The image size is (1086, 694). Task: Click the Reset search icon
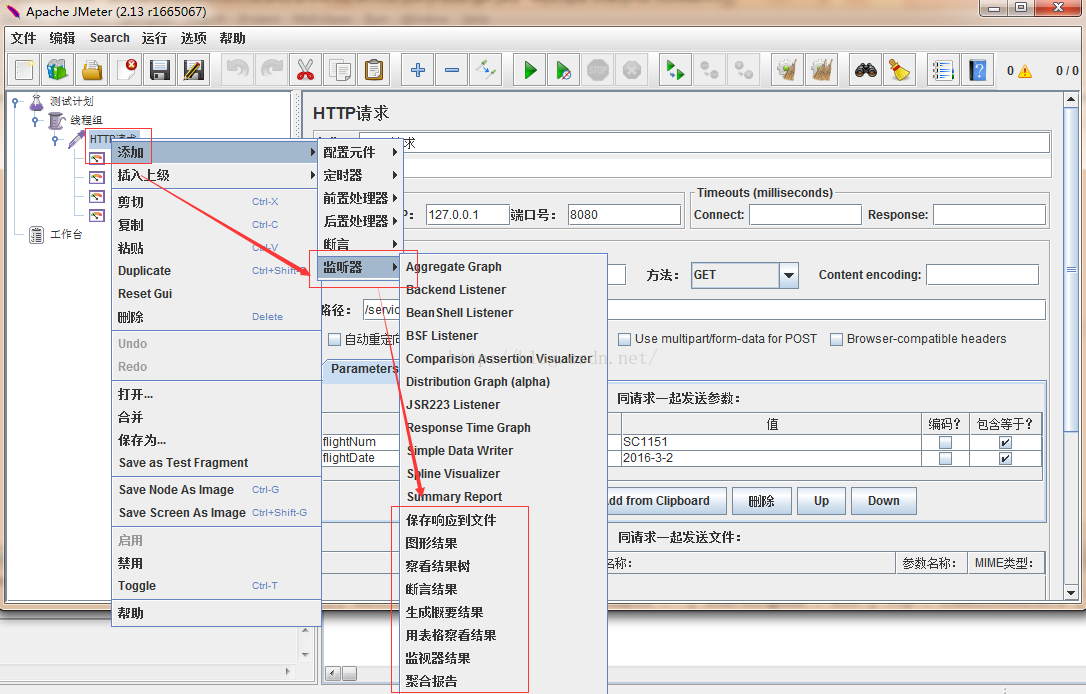[x=900, y=70]
